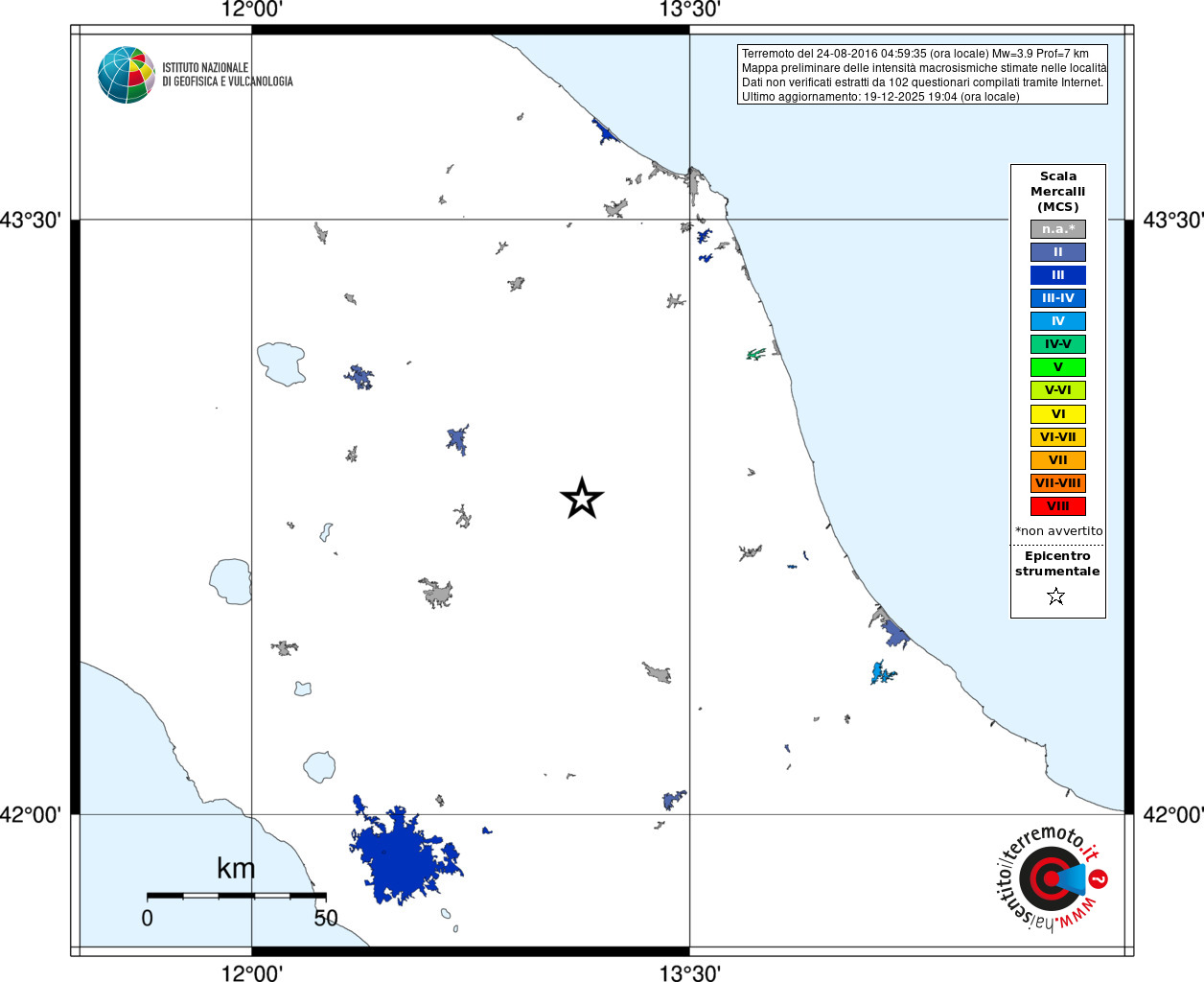Click the scale bar '0' label
Screen dimensions: 1204x982
[147, 918]
